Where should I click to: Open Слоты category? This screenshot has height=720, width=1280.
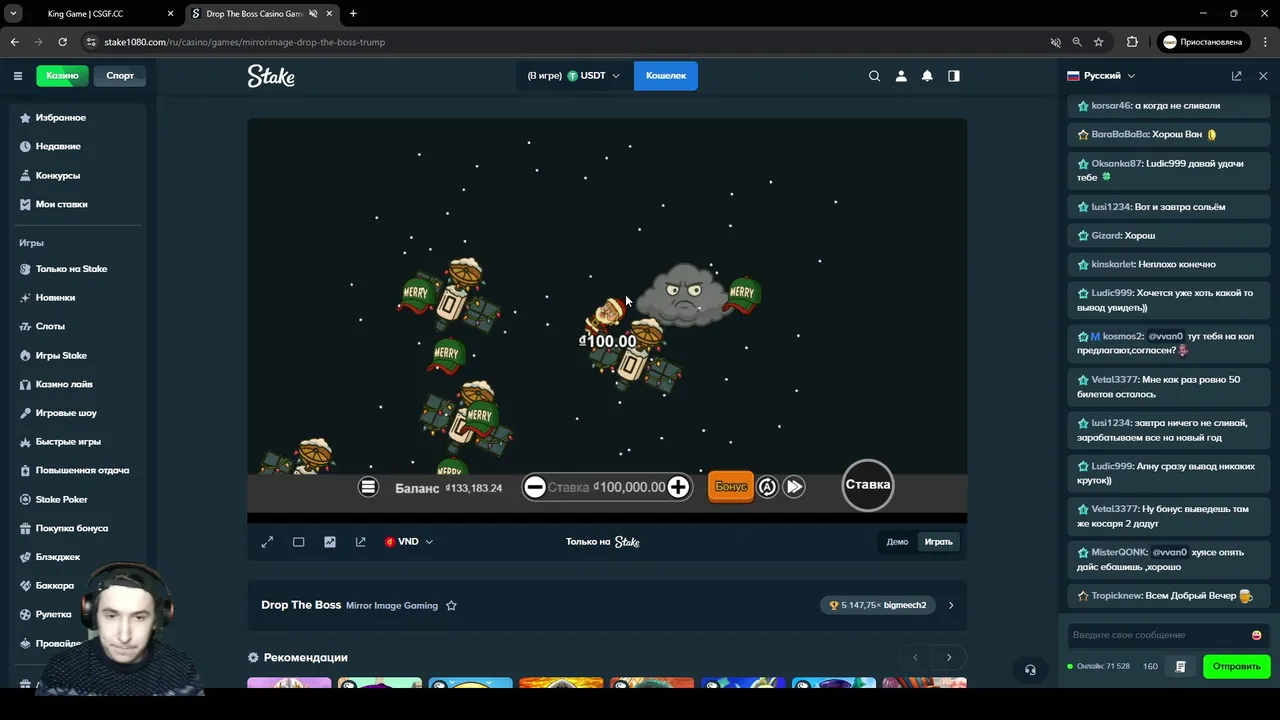click(78, 326)
